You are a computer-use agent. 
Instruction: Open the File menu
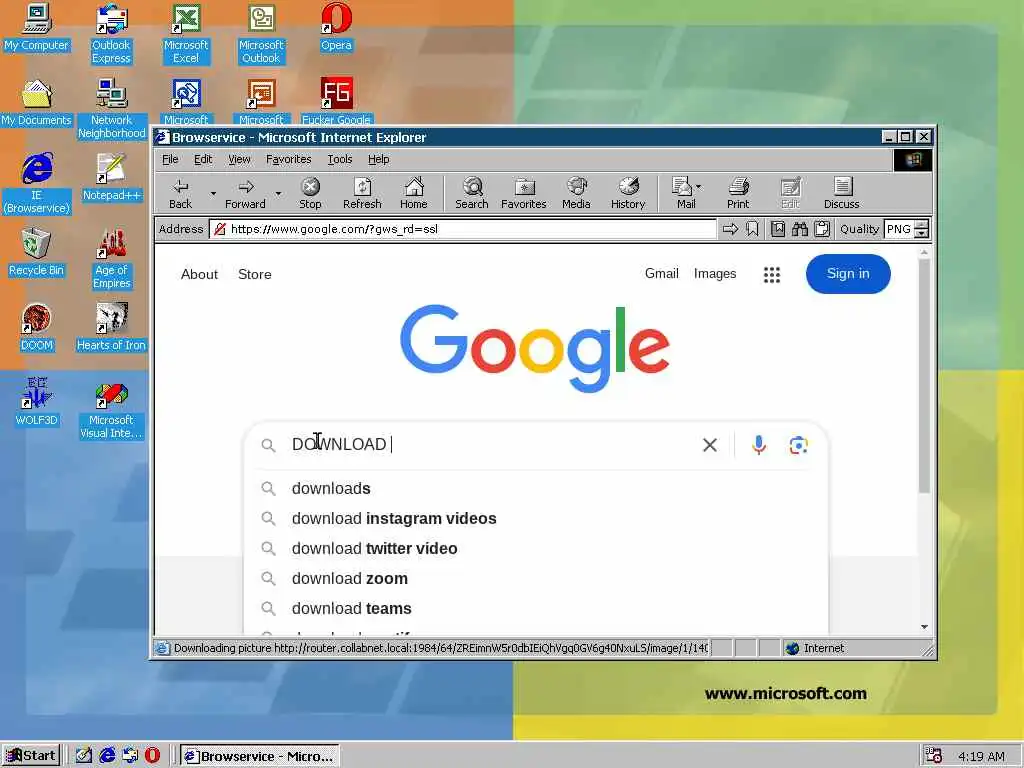coord(170,159)
